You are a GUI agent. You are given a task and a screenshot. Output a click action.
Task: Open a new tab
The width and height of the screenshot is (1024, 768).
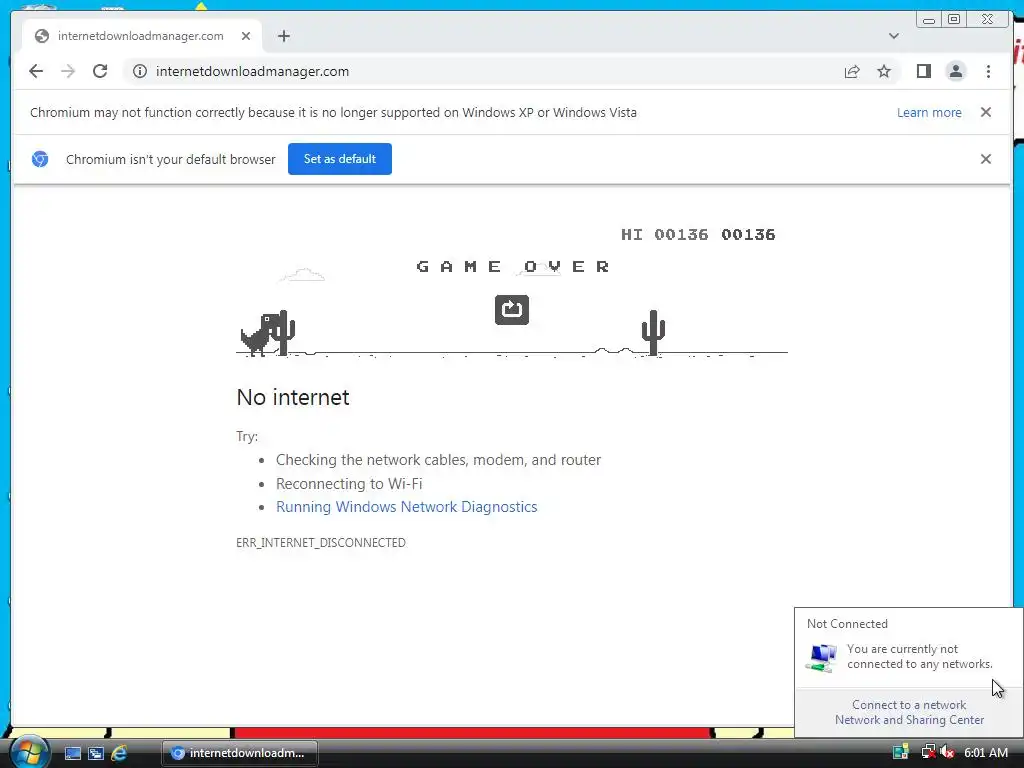[x=283, y=36]
